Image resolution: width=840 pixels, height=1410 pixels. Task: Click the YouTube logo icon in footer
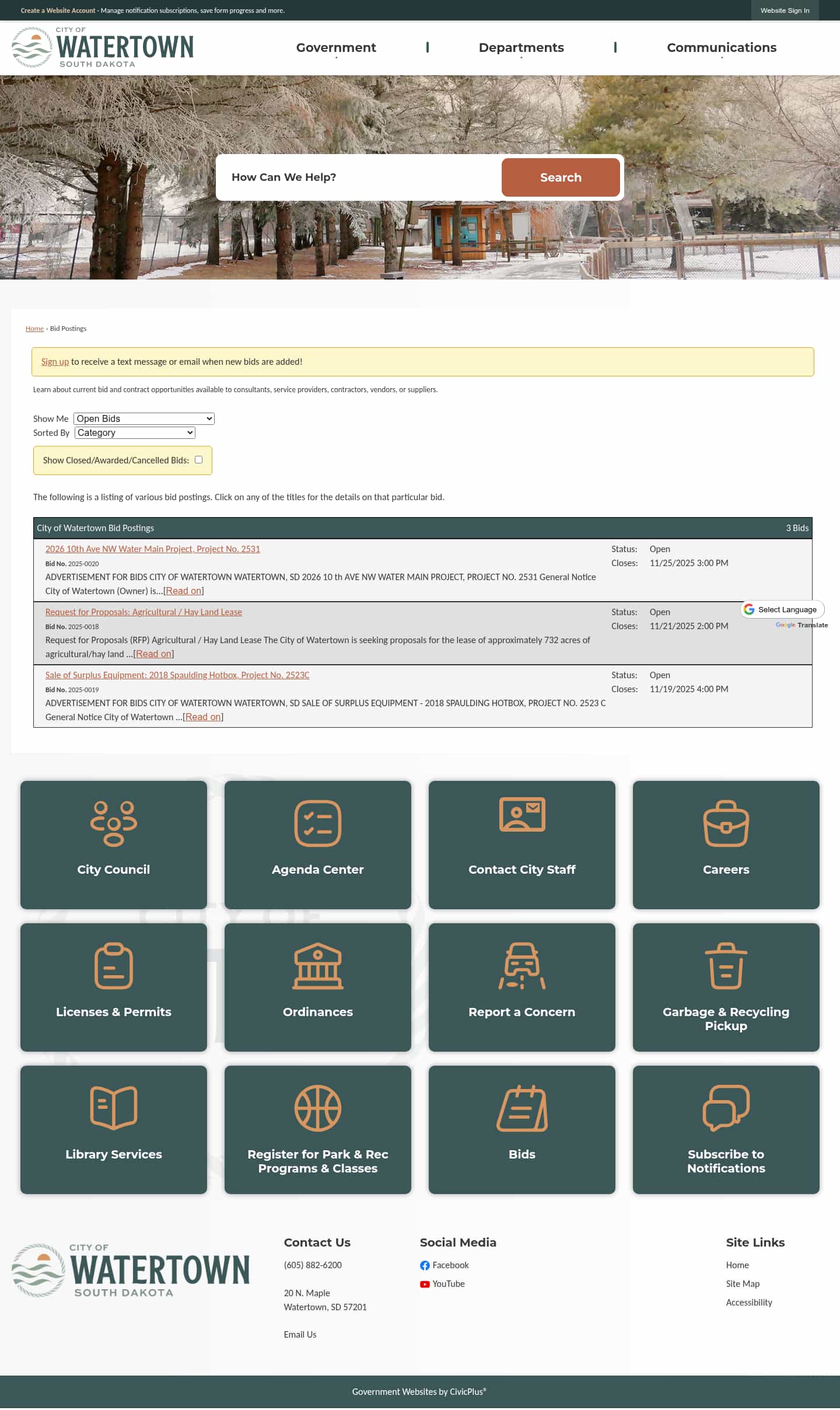click(x=425, y=1284)
